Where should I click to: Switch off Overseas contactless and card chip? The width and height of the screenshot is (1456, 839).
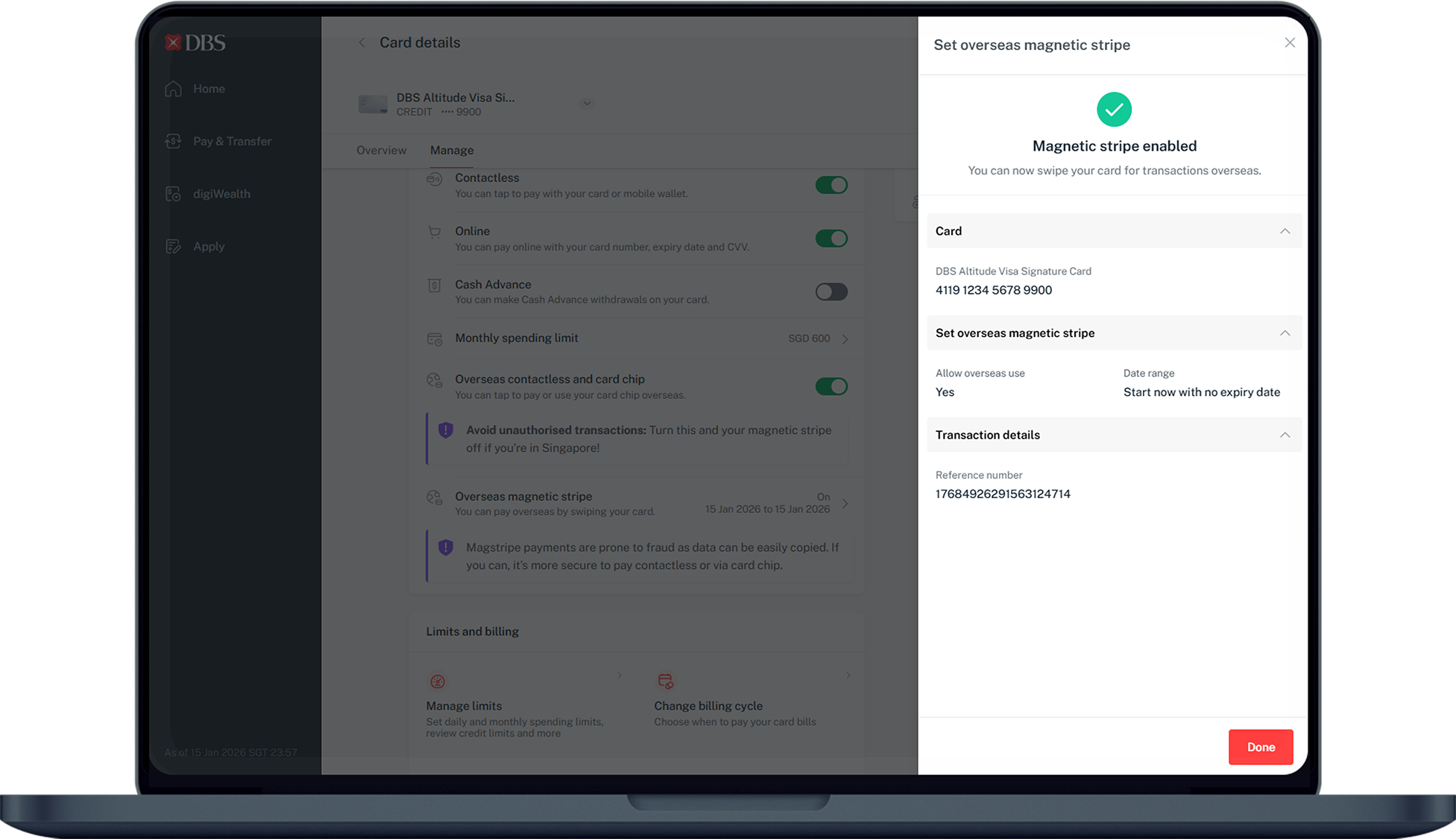point(831,386)
